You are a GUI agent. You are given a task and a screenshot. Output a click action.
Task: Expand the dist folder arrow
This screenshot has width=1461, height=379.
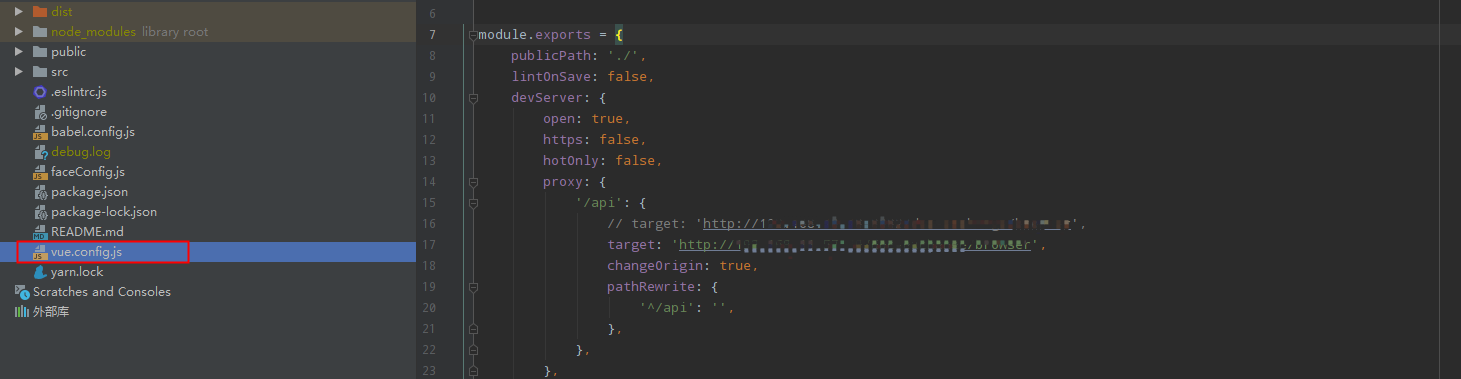[19, 11]
